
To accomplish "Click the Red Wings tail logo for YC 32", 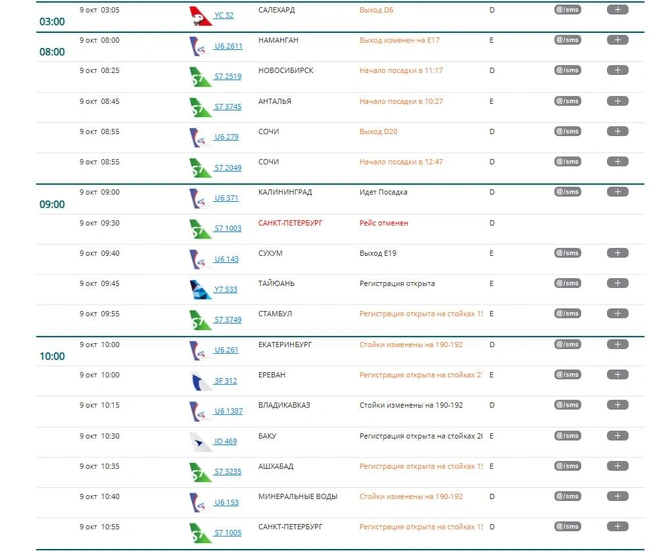I will tap(200, 16).
